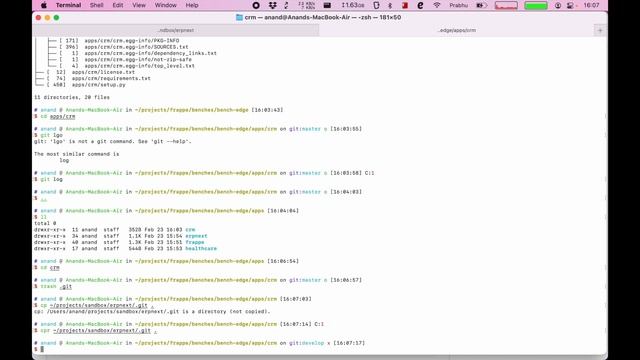
Task: Click the green bar graph in menu bar
Action: click(x=536, y=5)
